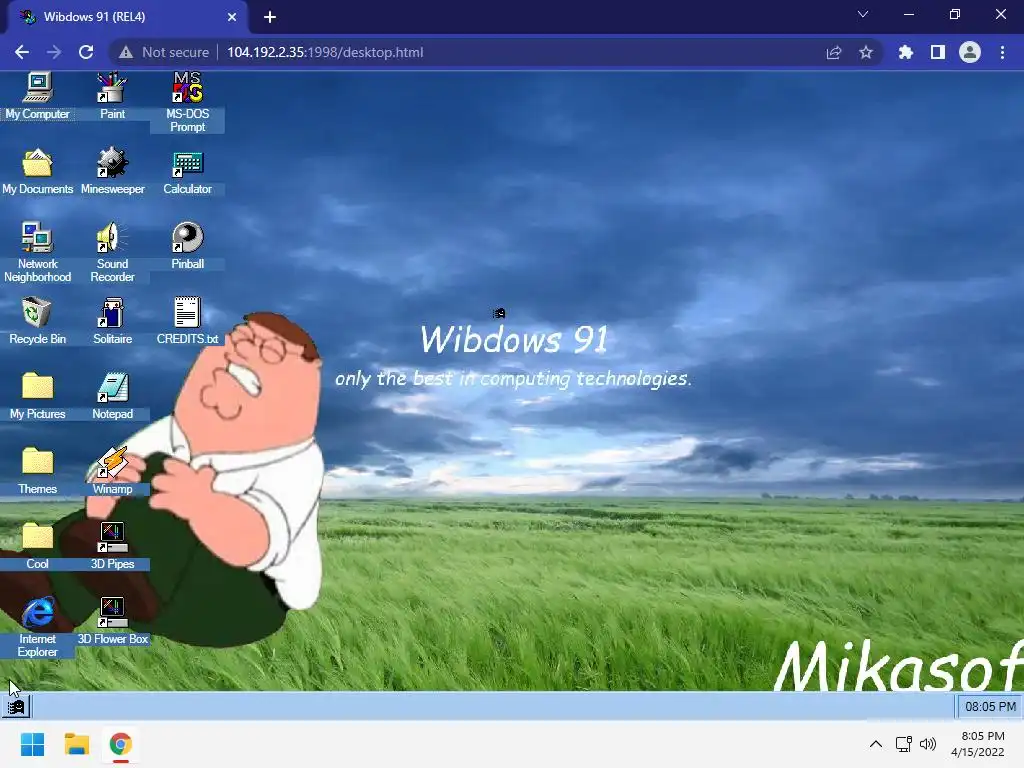
Task: Launch the Internet Explorer desktop icon
Action: click(37, 627)
